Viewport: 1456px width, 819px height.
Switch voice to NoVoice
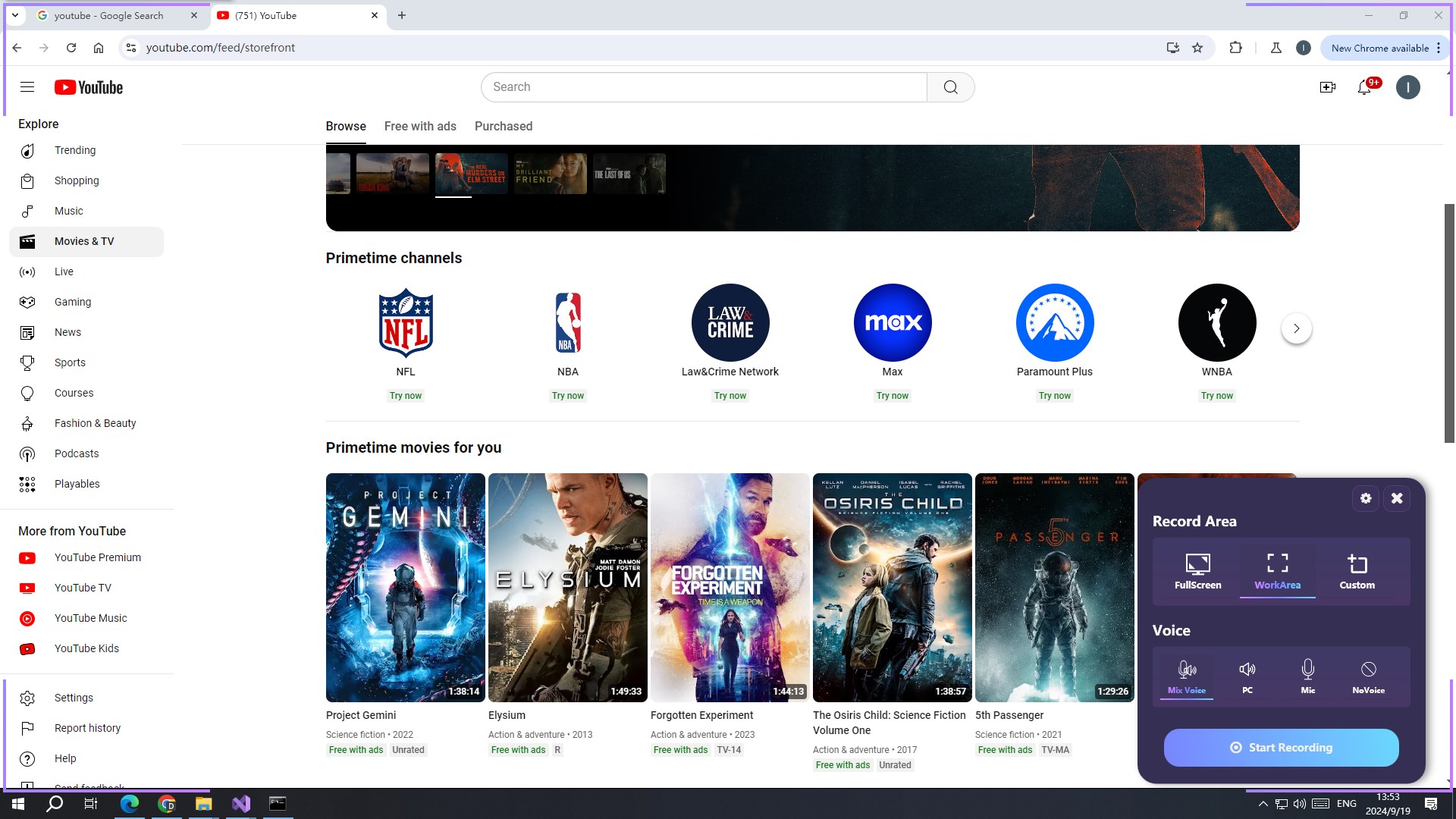point(1368,676)
